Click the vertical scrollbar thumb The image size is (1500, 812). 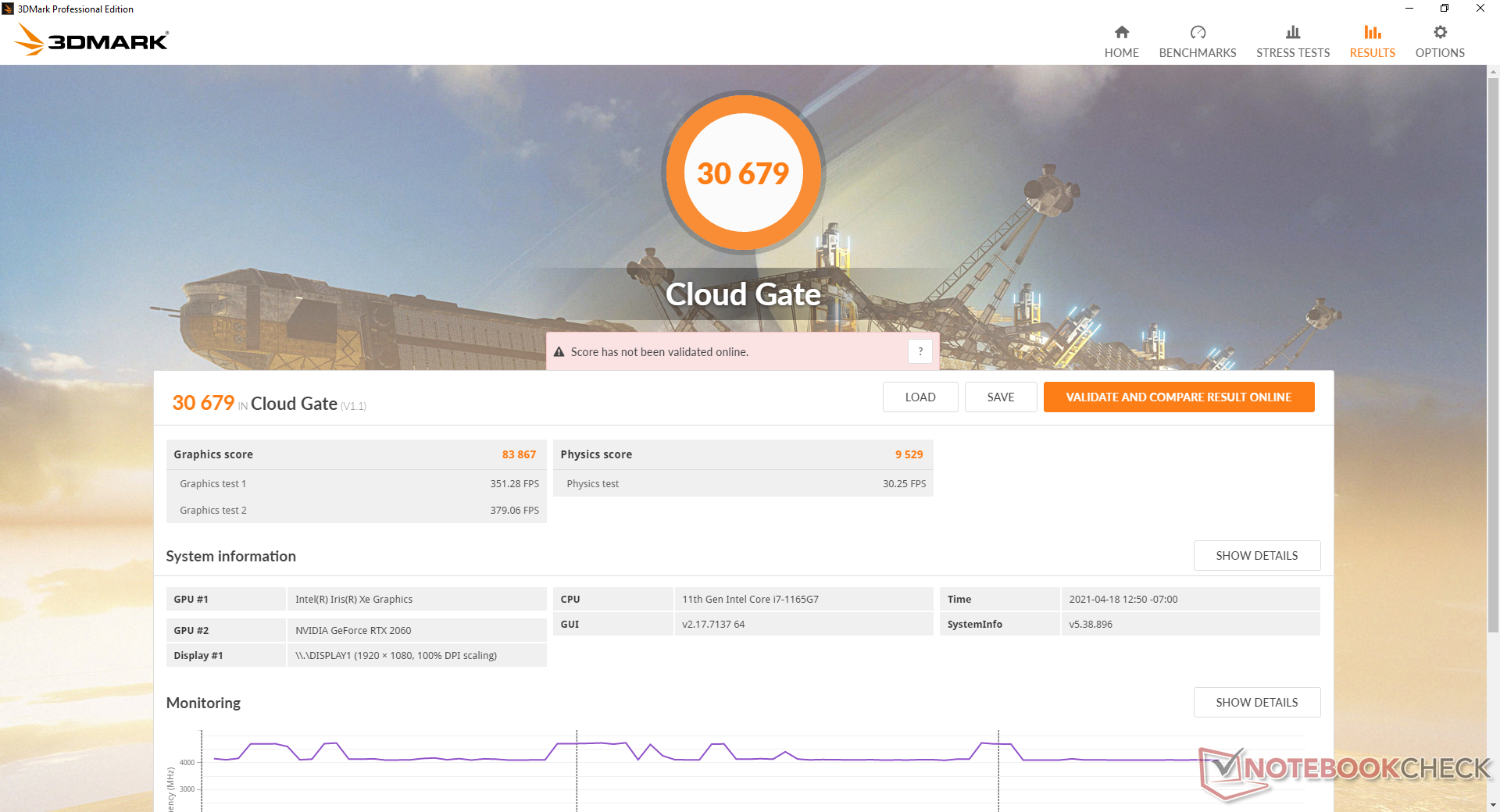tap(1493, 351)
